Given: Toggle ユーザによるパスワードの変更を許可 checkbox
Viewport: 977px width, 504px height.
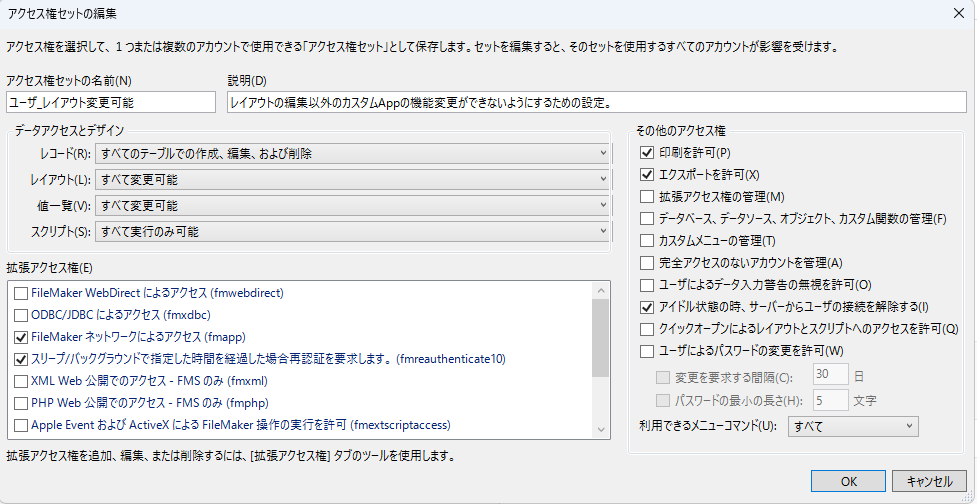Looking at the screenshot, I should [x=647, y=350].
